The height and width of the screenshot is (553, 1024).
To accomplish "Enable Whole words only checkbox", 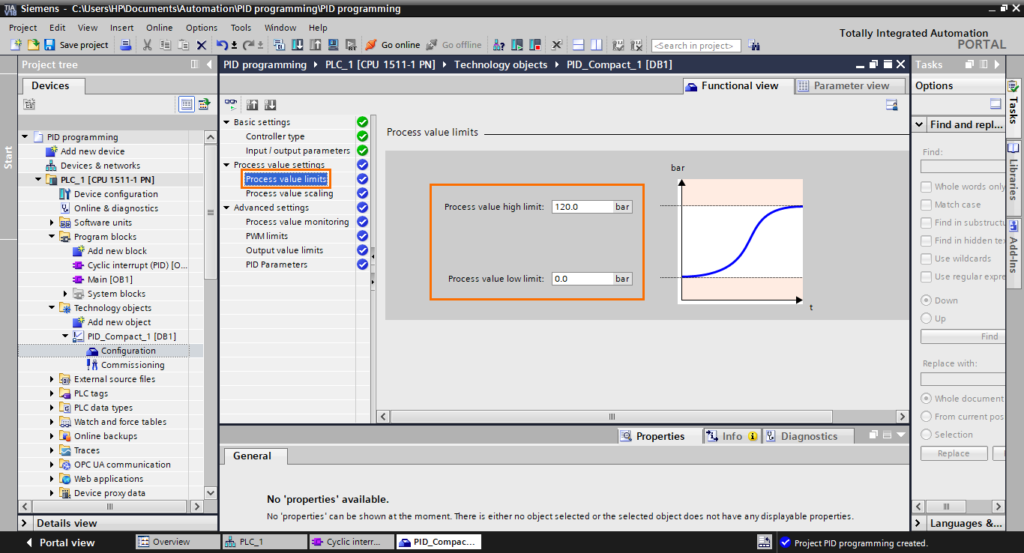I will click(x=926, y=187).
